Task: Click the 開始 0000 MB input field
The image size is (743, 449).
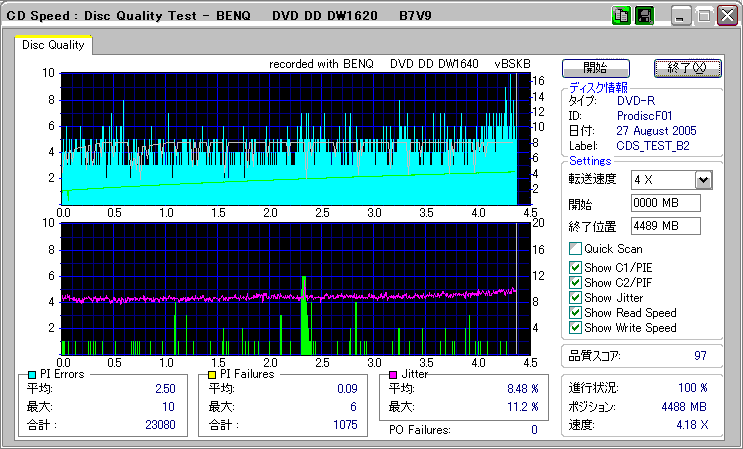Action: [x=666, y=203]
